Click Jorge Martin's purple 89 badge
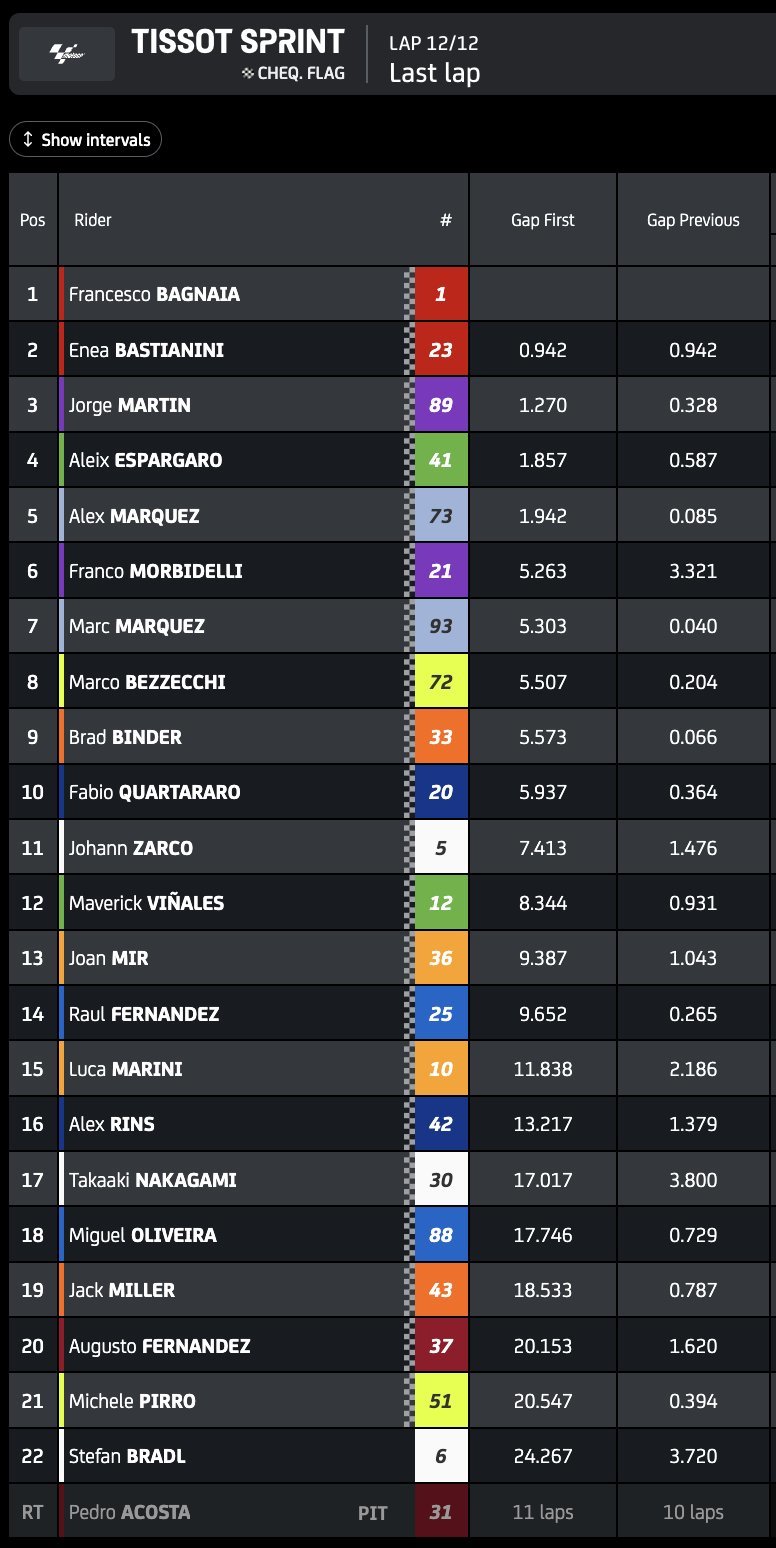Viewport: 776px width, 1548px height. pyautogui.click(x=441, y=405)
